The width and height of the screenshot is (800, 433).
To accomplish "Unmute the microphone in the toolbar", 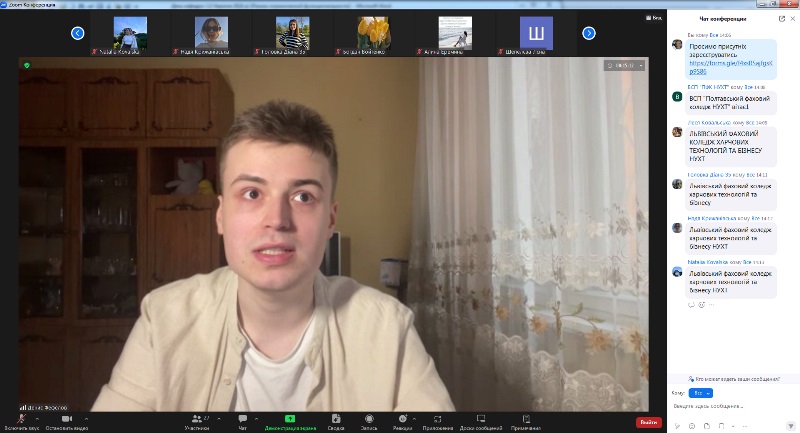I will [21, 421].
